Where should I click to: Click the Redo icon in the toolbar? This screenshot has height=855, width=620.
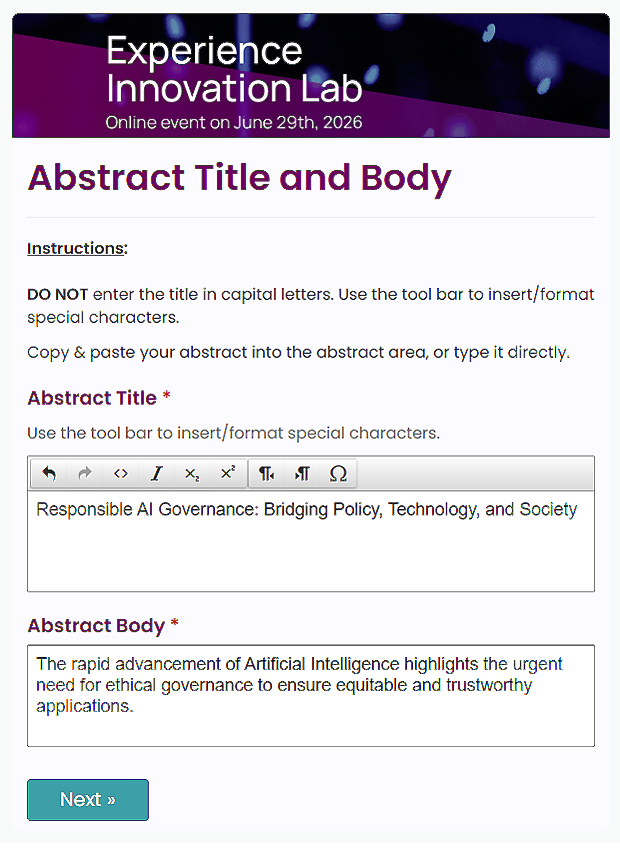click(84, 473)
